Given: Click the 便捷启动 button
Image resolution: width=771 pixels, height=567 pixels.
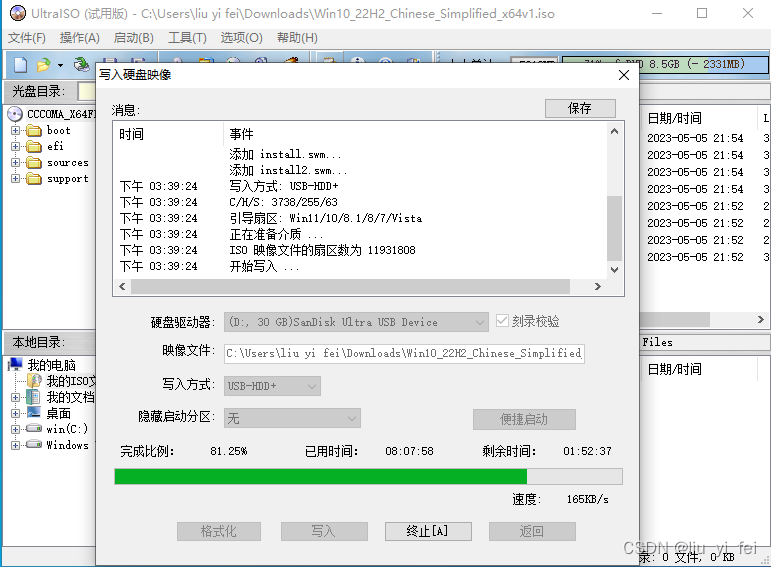Looking at the screenshot, I should coord(524,419).
